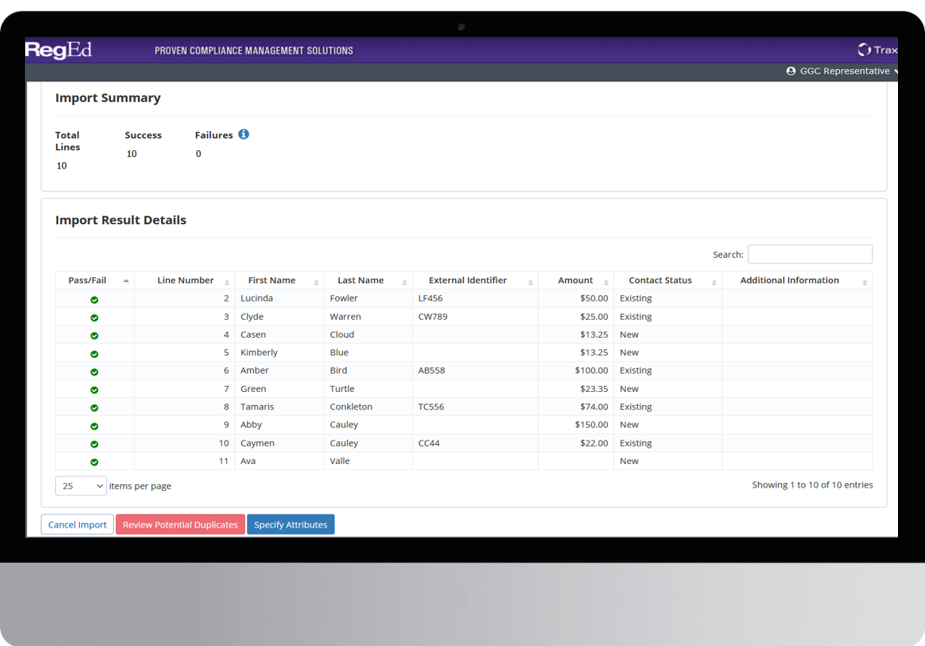Click the green pass icon for Tamaris Conkleton
The width and height of the screenshot is (925, 646).
coord(94,408)
